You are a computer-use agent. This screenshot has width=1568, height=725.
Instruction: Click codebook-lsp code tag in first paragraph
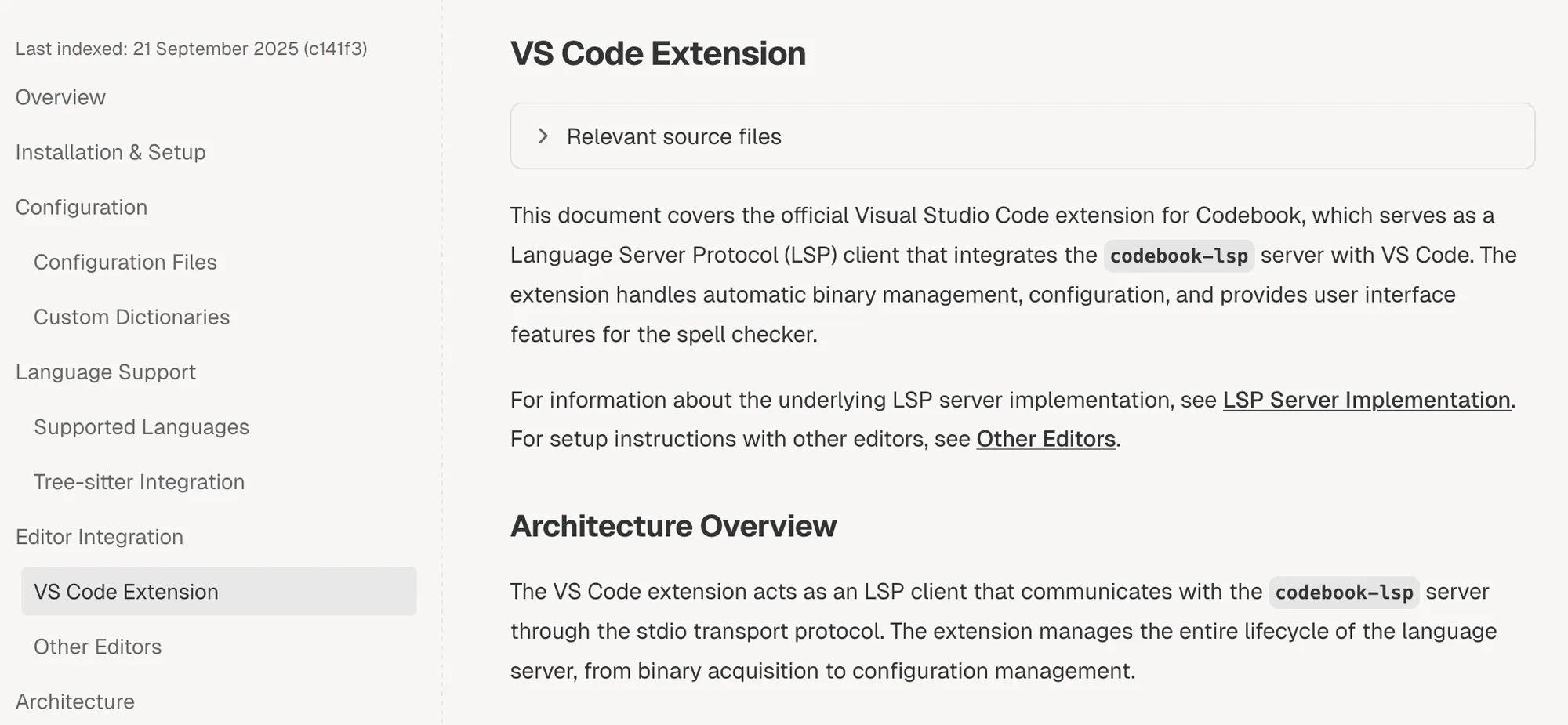point(1178,256)
